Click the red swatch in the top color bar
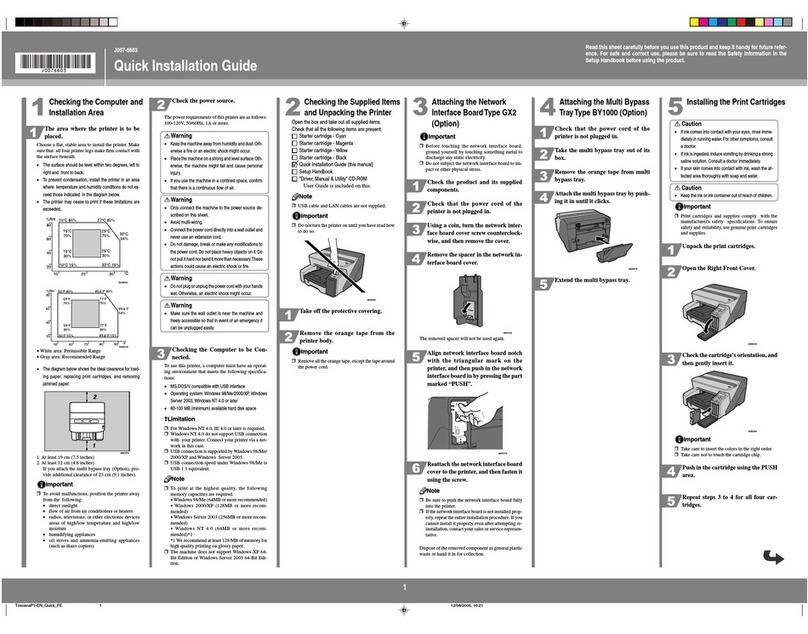This screenshot has width=808, height=634. click(740, 22)
